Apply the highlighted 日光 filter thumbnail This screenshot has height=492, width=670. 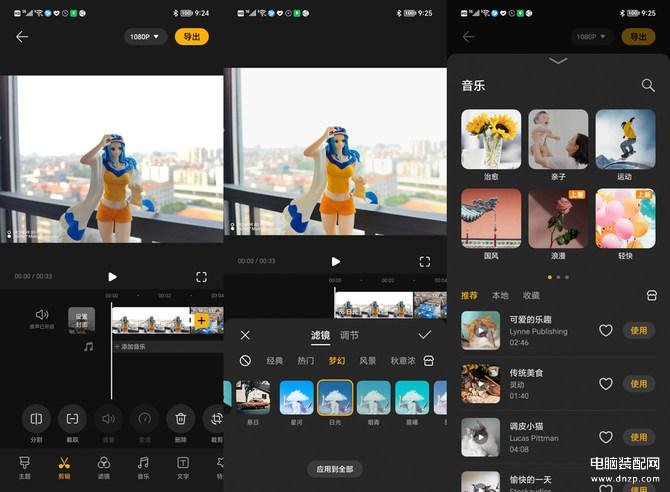pos(335,398)
